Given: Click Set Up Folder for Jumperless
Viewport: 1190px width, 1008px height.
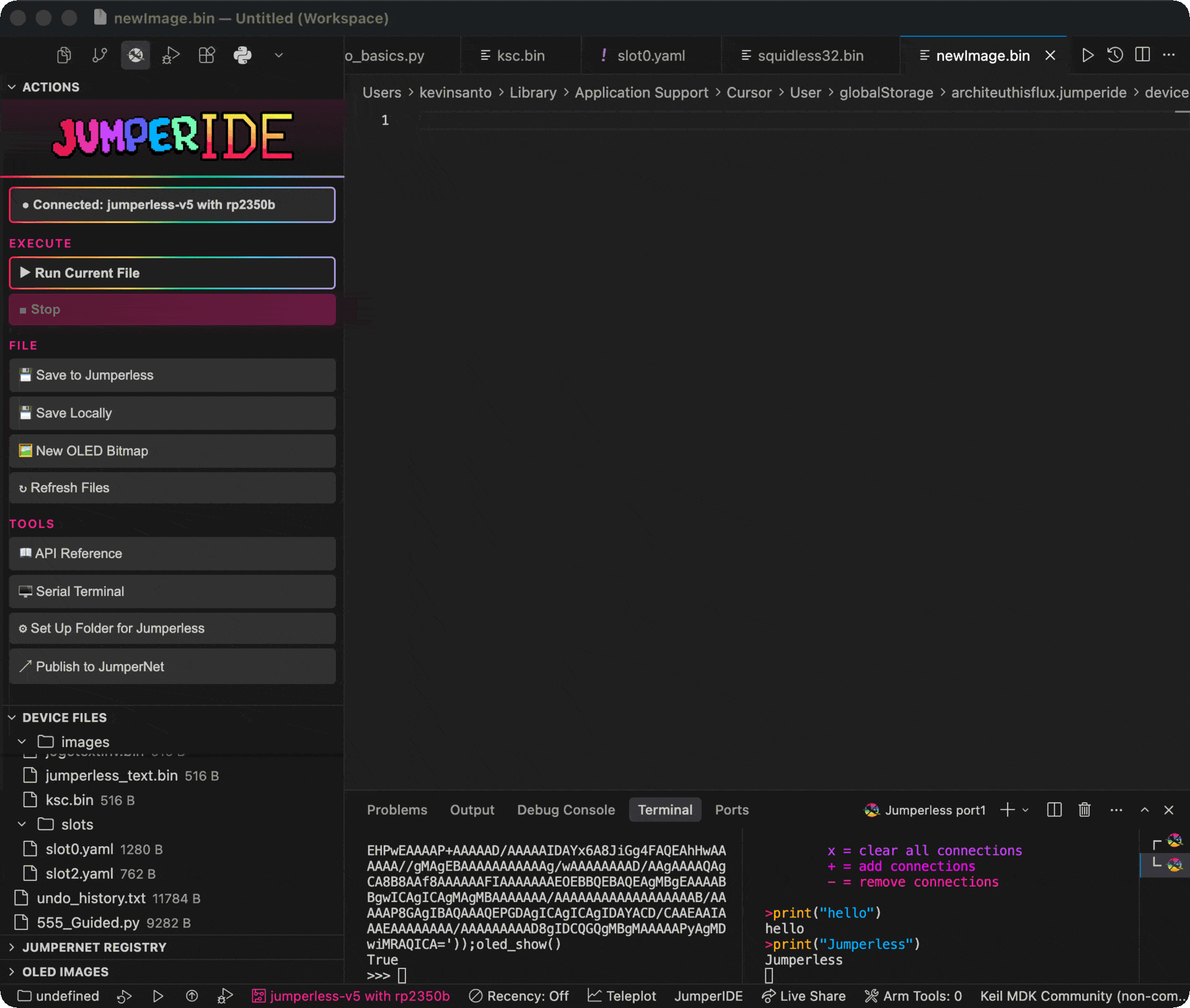Looking at the screenshot, I should pos(172,629).
